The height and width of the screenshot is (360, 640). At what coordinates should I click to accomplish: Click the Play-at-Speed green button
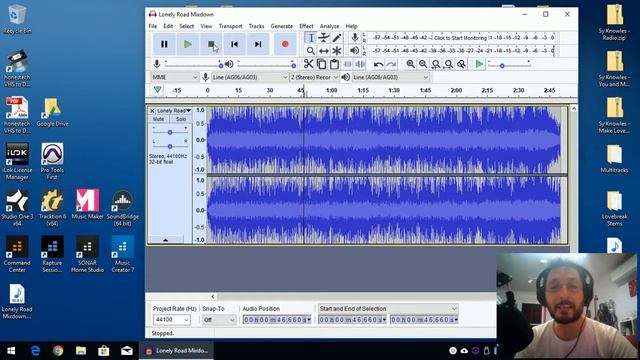point(479,64)
